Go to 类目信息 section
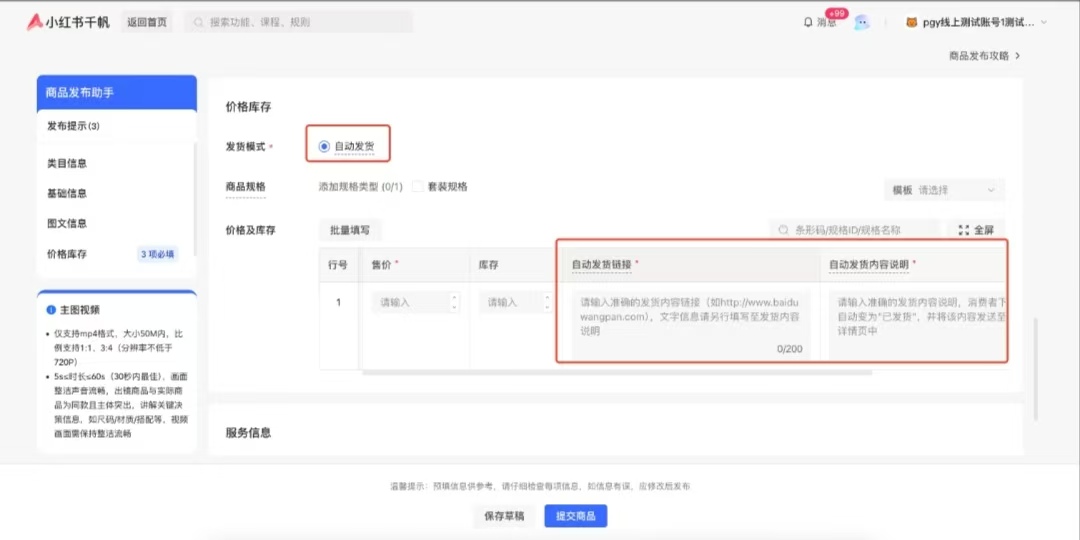 click(67, 163)
